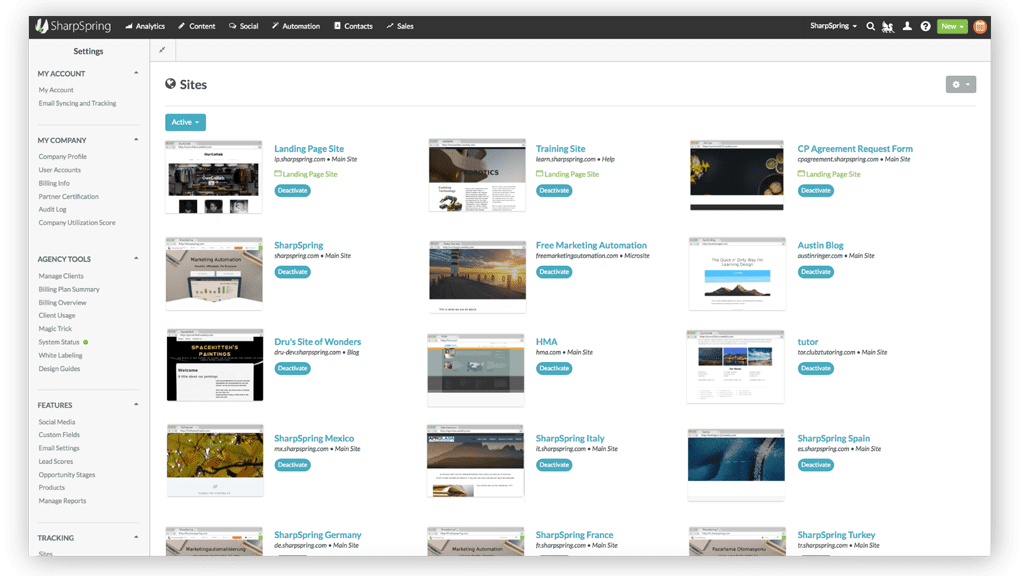Open Billing Info

click(x=54, y=183)
